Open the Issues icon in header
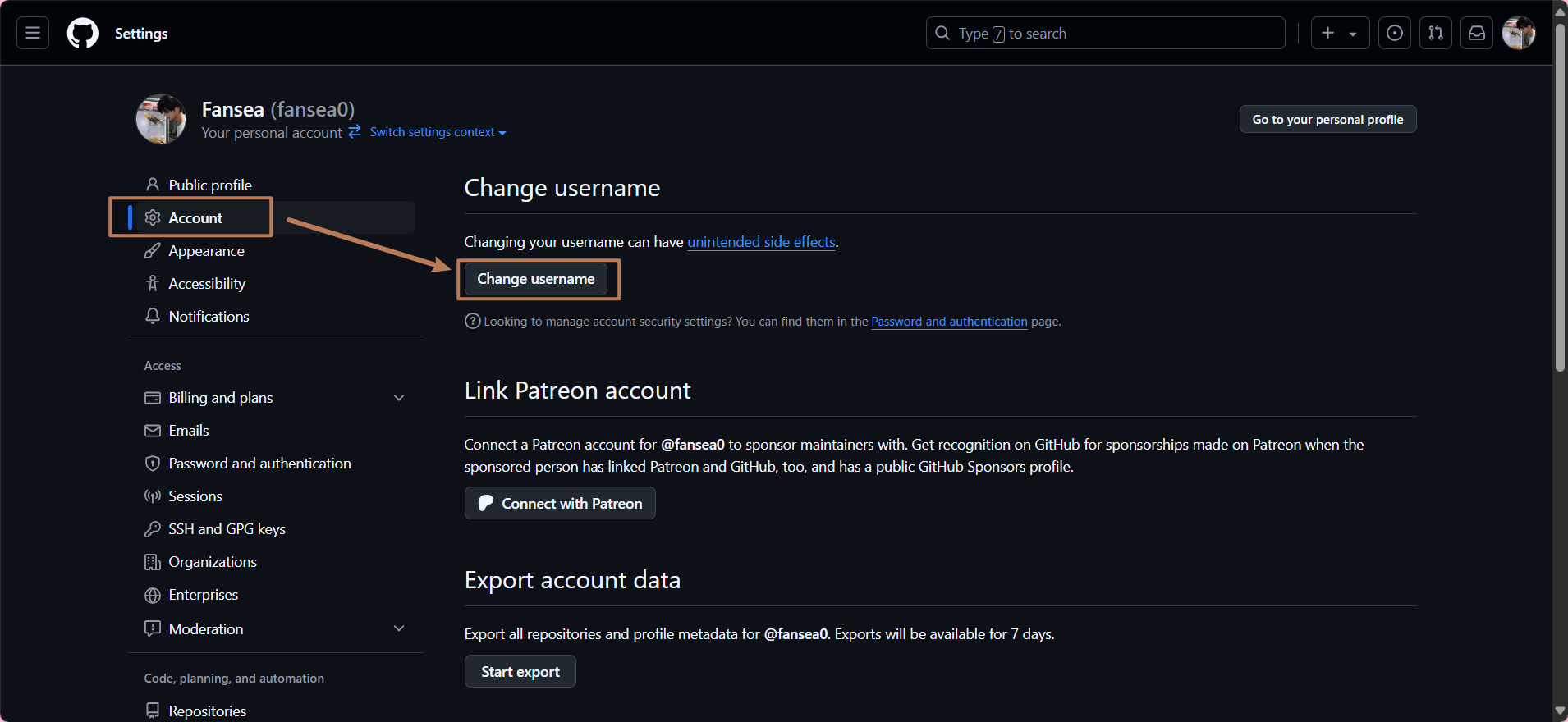This screenshot has width=1568, height=722. click(1394, 33)
